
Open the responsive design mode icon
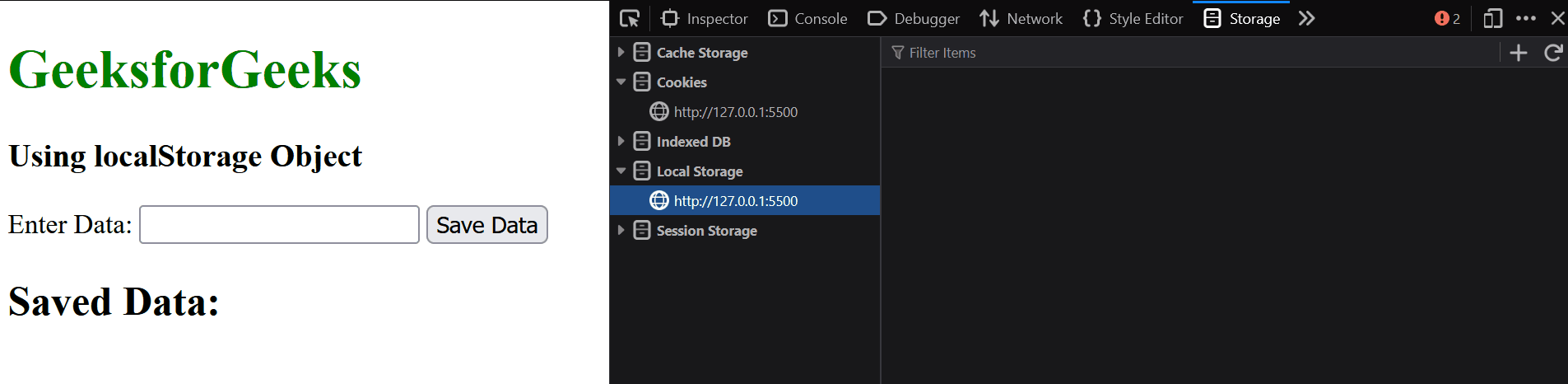(x=1492, y=18)
